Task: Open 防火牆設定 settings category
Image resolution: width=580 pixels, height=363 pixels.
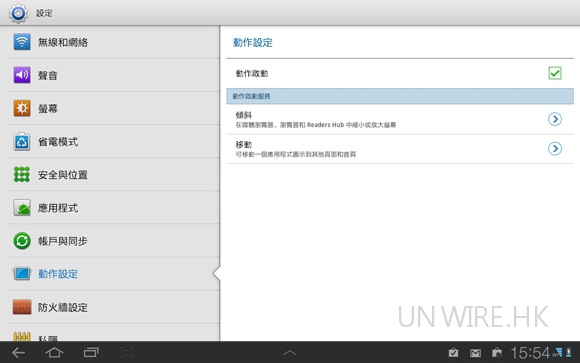Action: click(x=113, y=307)
